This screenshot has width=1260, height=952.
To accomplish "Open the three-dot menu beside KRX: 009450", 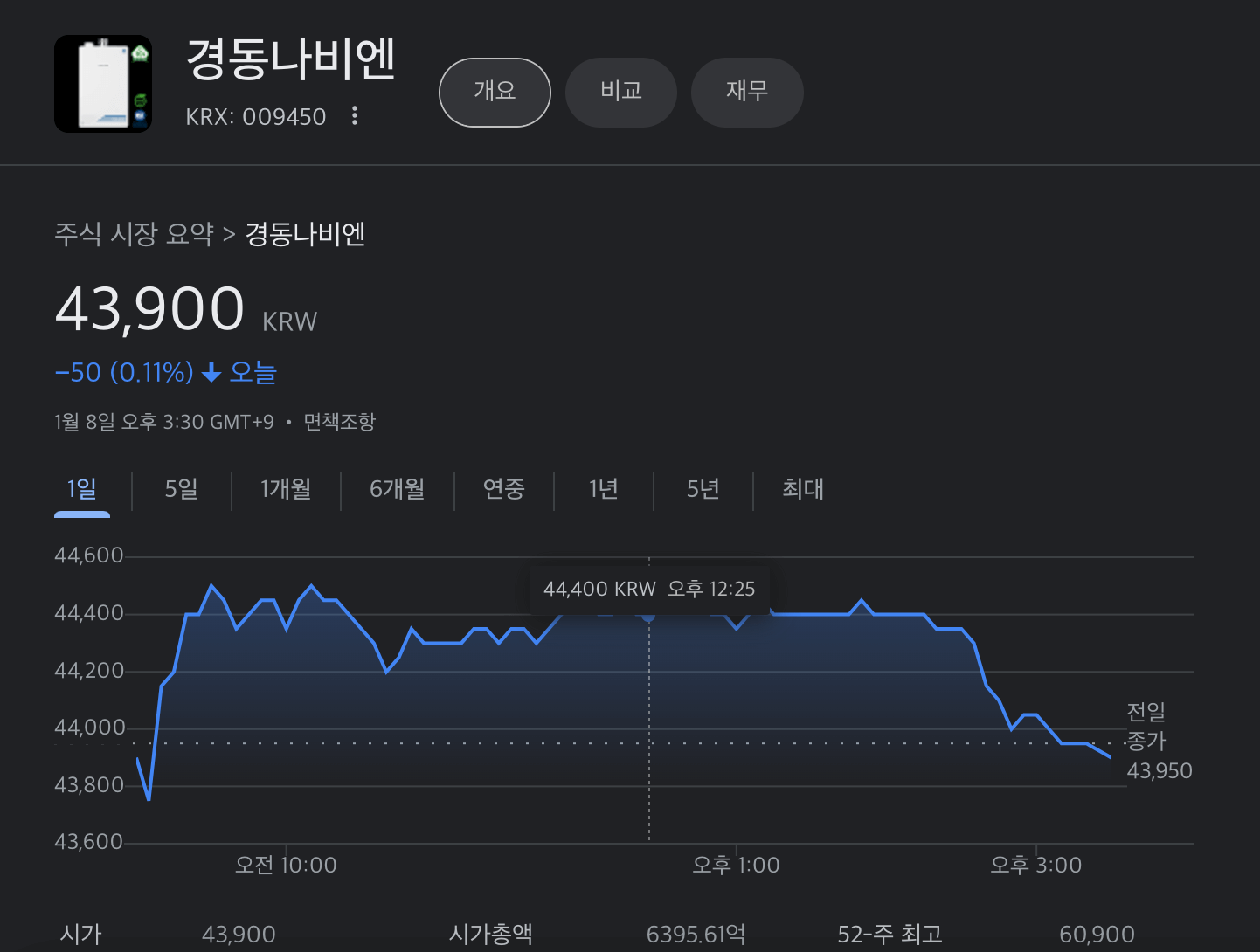I will 354,116.
